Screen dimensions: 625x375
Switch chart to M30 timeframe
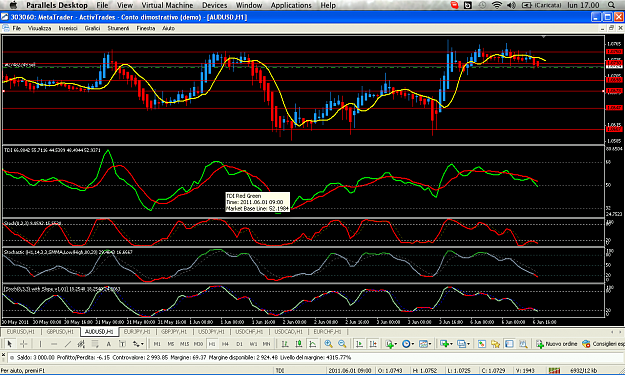(198, 344)
